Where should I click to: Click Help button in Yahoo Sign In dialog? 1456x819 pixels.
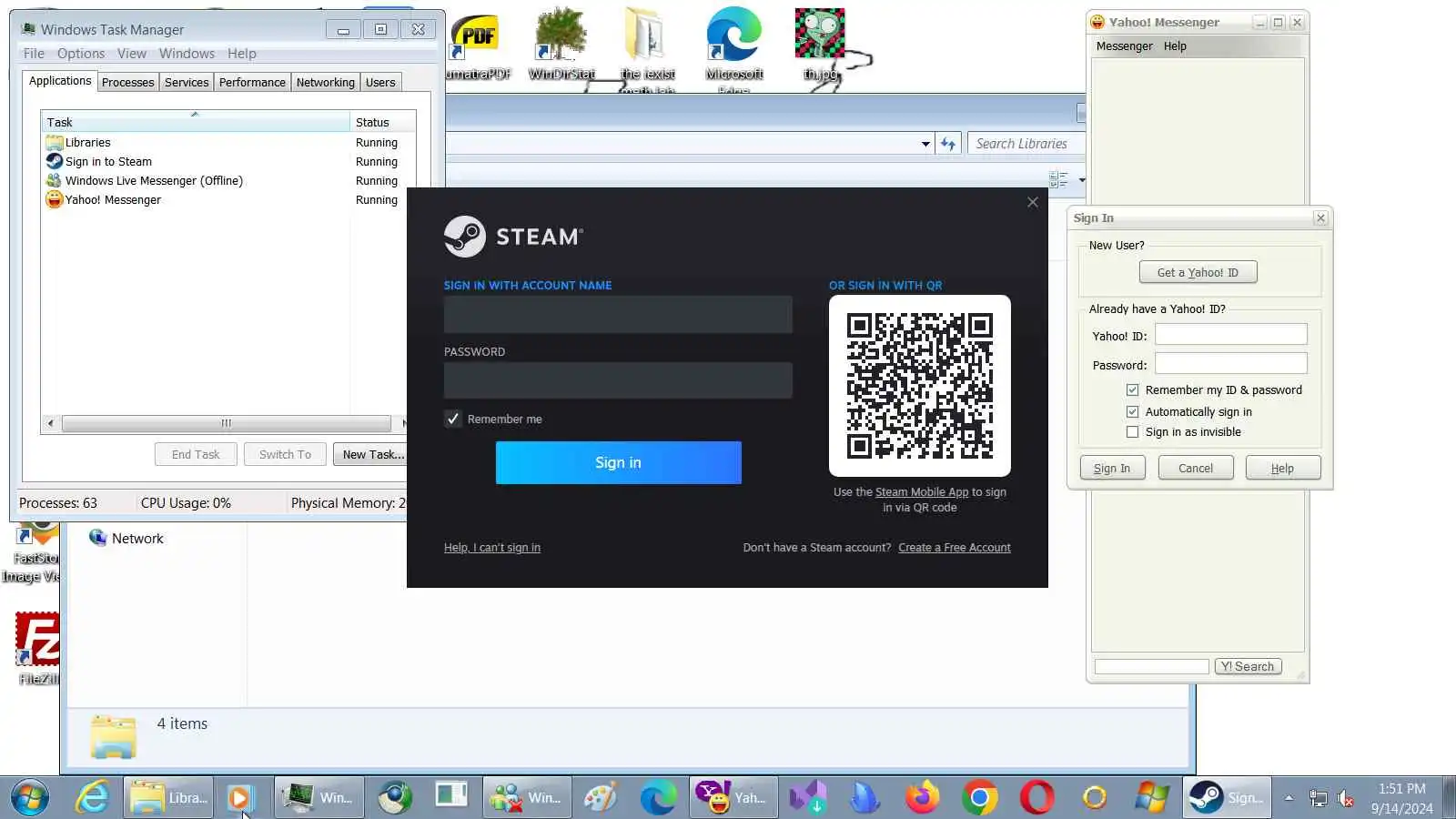[1282, 469]
